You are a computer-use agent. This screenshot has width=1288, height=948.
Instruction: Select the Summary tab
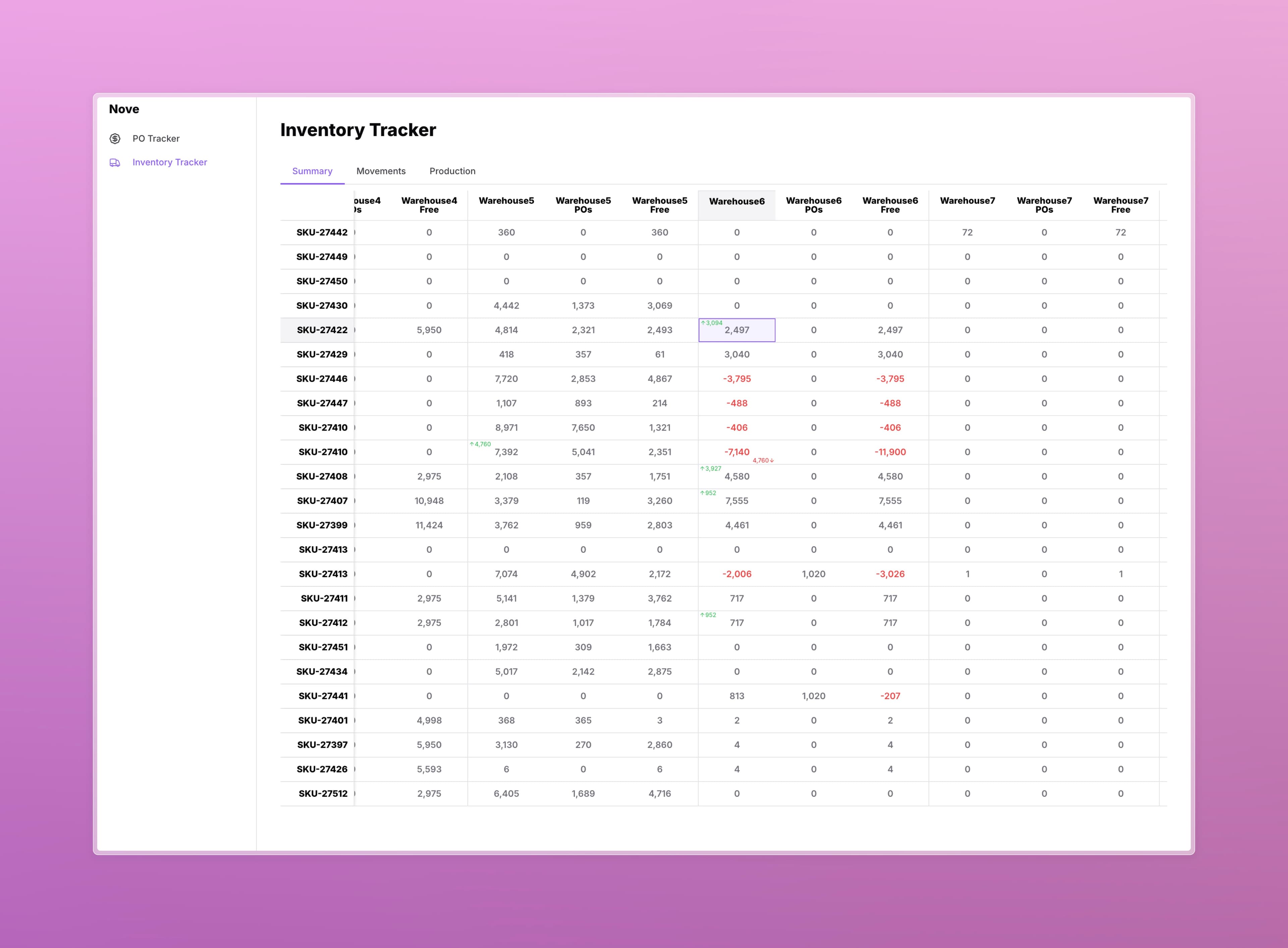(x=312, y=171)
